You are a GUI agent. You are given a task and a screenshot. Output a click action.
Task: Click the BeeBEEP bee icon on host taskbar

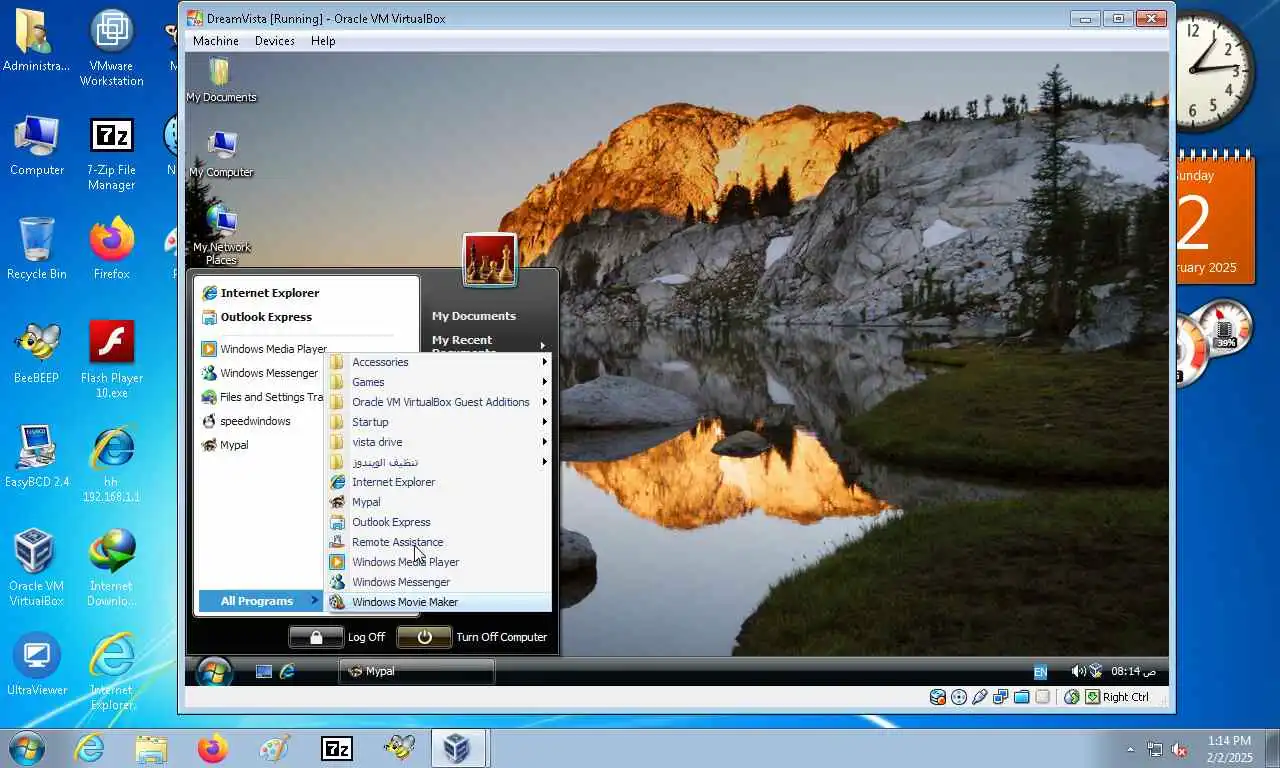[399, 748]
